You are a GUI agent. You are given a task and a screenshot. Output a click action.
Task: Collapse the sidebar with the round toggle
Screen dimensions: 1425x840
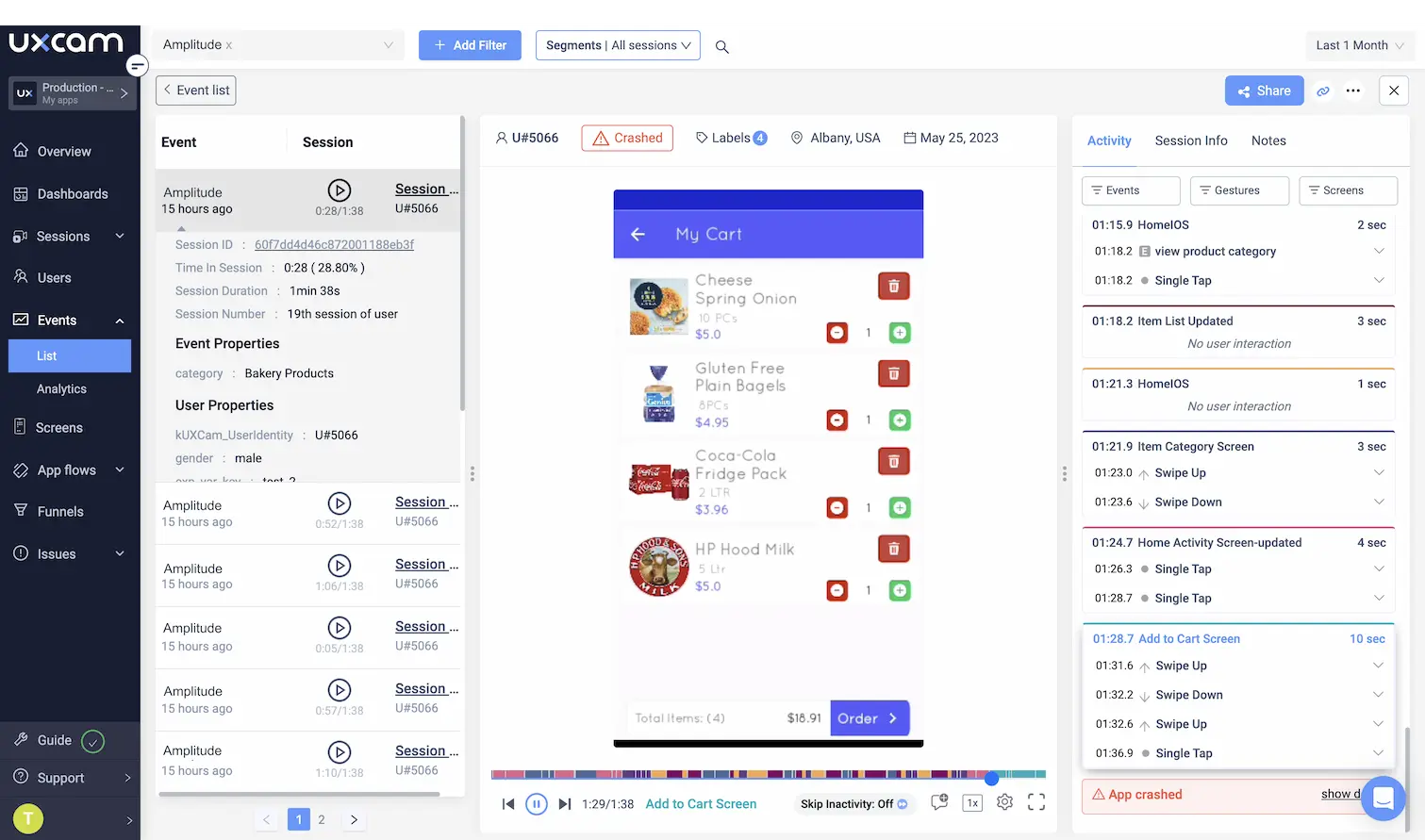point(138,65)
